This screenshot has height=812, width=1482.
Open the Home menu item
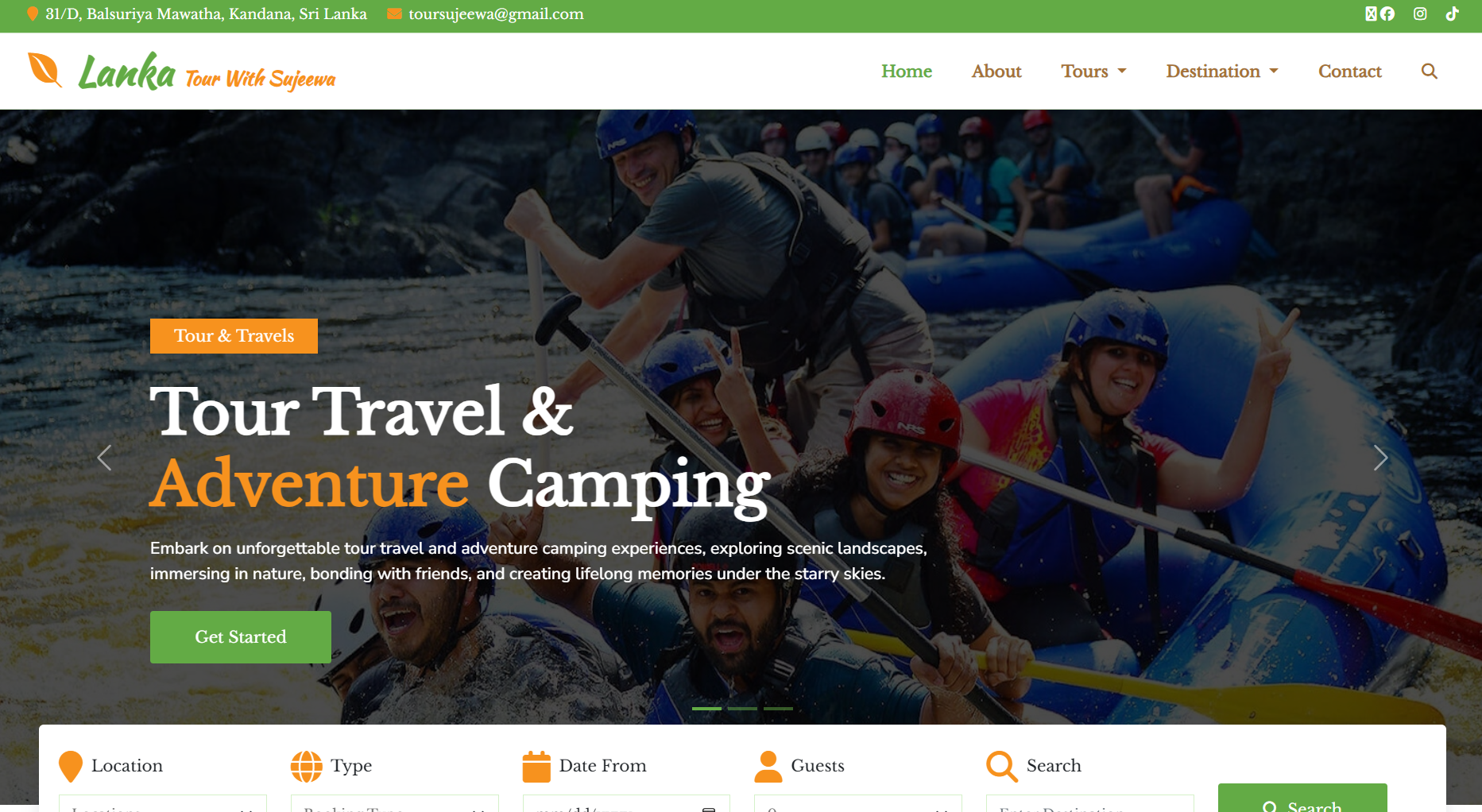(907, 72)
